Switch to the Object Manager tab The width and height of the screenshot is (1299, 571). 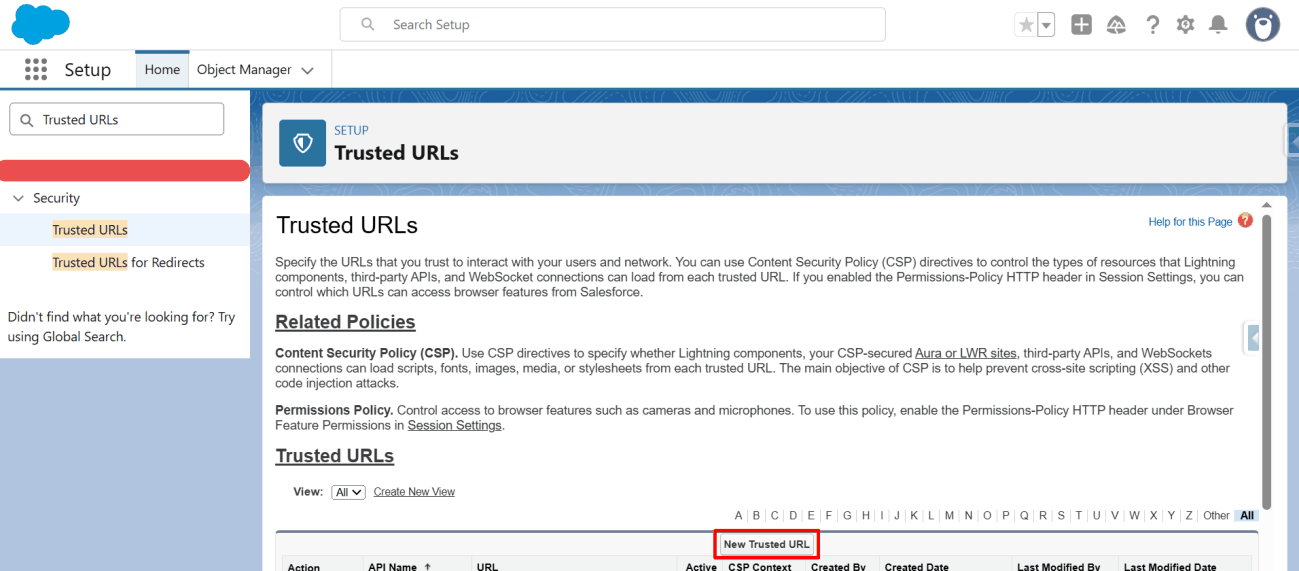244,69
